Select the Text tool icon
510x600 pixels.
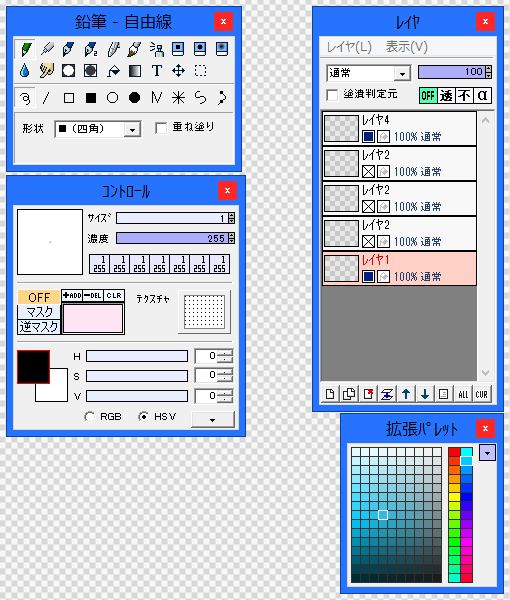tap(156, 71)
